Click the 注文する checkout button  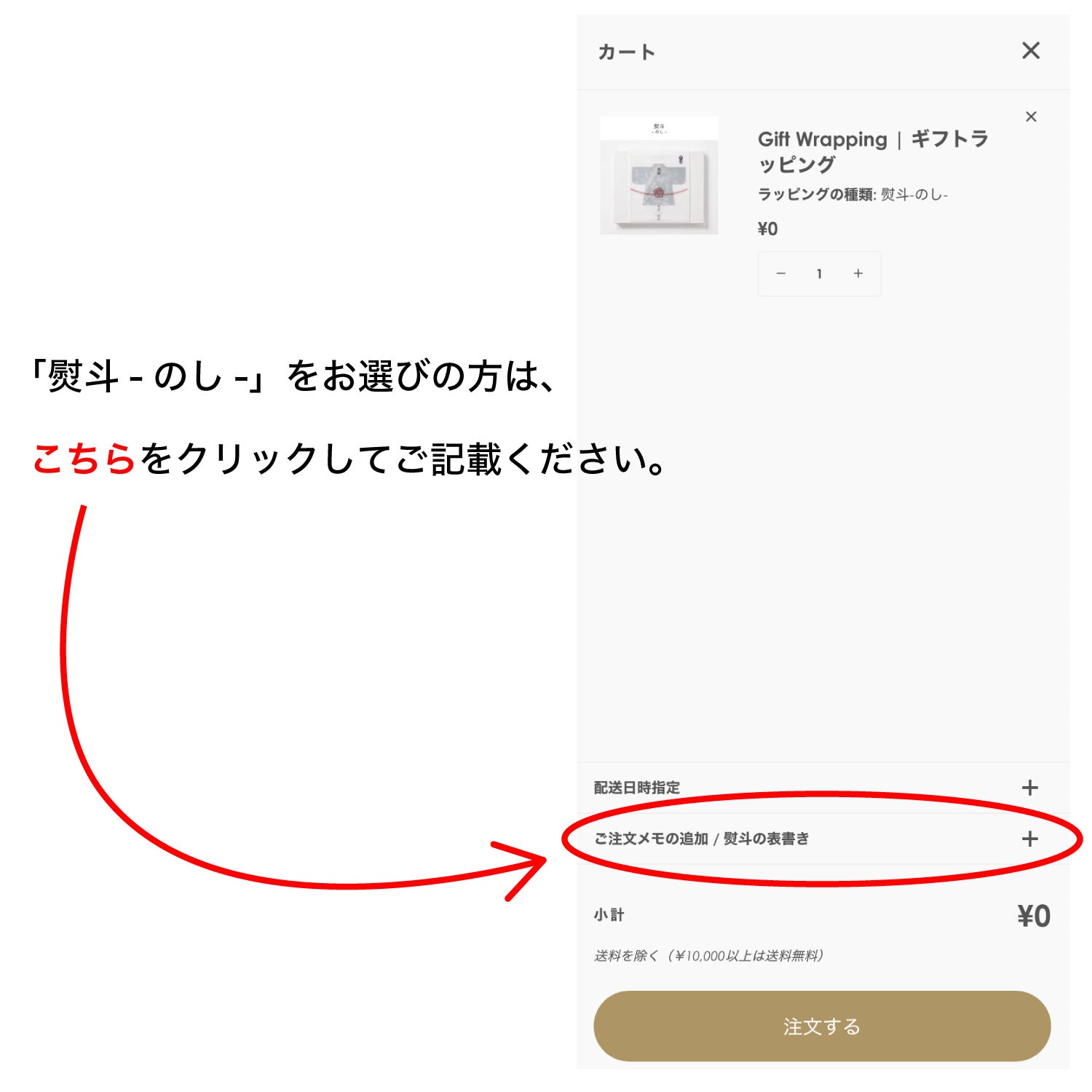[822, 1026]
